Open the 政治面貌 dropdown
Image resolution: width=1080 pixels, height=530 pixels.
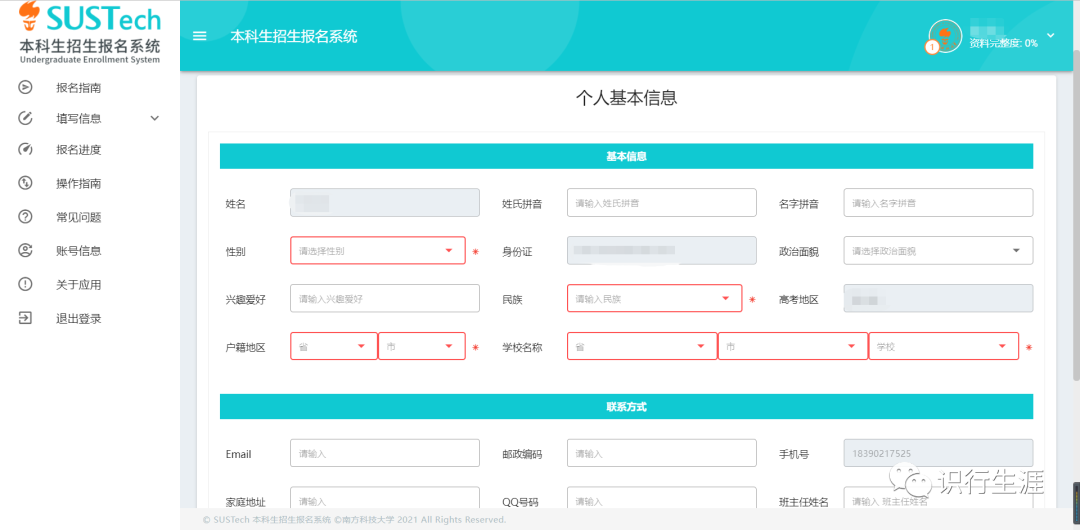938,251
